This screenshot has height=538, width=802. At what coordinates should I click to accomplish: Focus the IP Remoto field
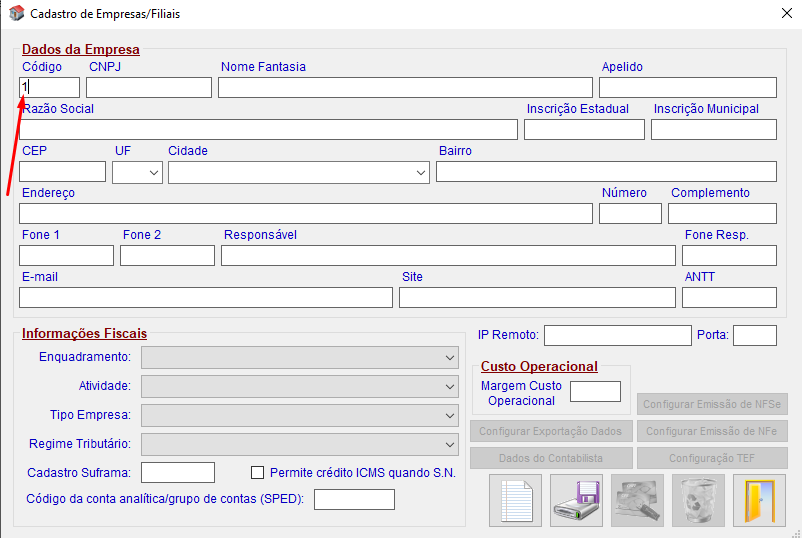[x=618, y=335]
